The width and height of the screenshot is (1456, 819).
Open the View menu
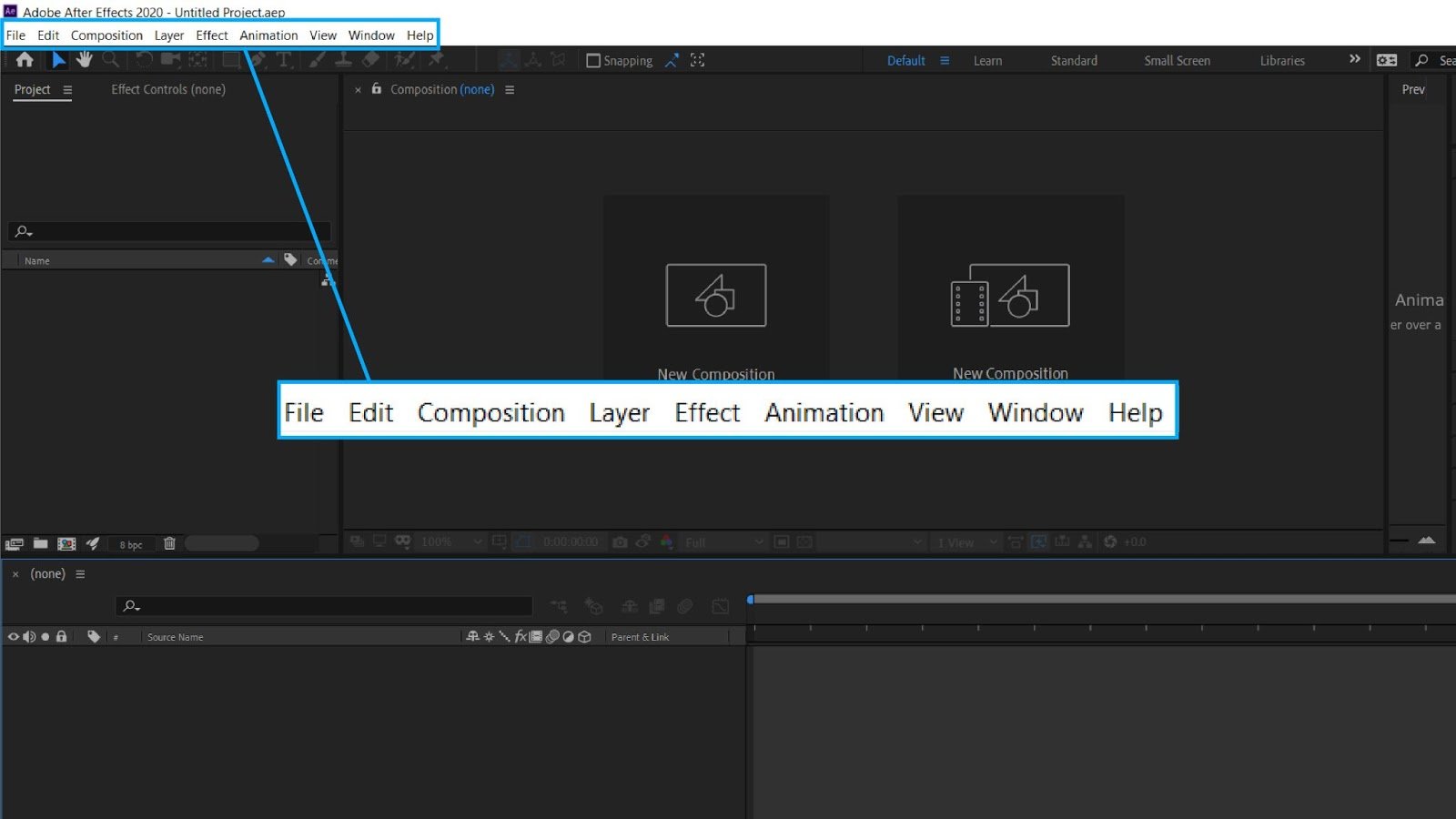[x=323, y=35]
